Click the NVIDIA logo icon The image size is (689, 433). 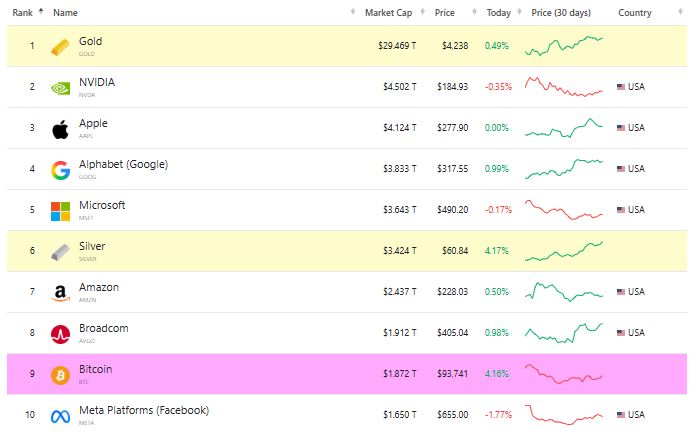pos(60,87)
